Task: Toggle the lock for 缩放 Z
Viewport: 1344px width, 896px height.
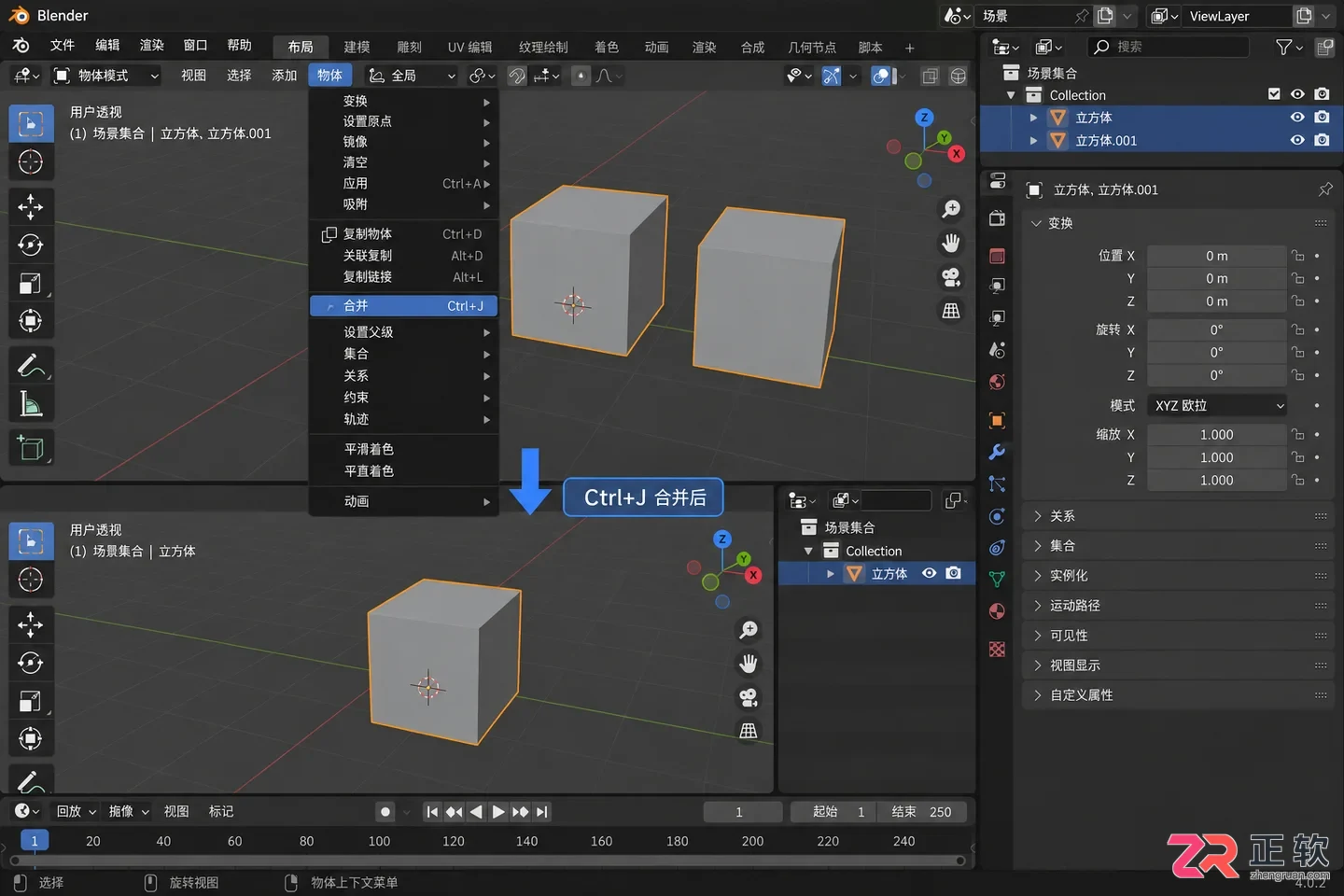Action: (1297, 480)
